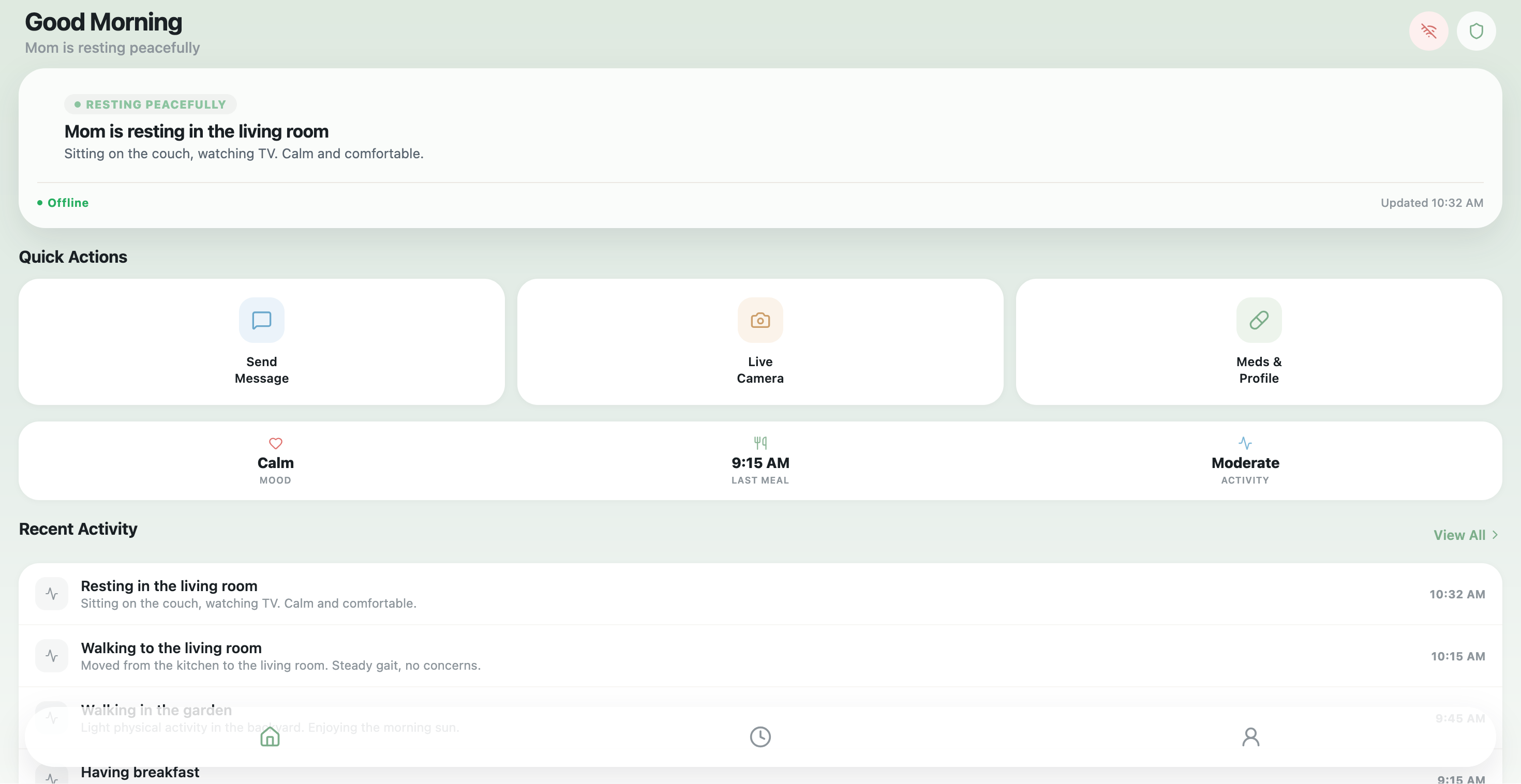The width and height of the screenshot is (1521, 784).
Task: Open the History clock tab
Action: 760,736
